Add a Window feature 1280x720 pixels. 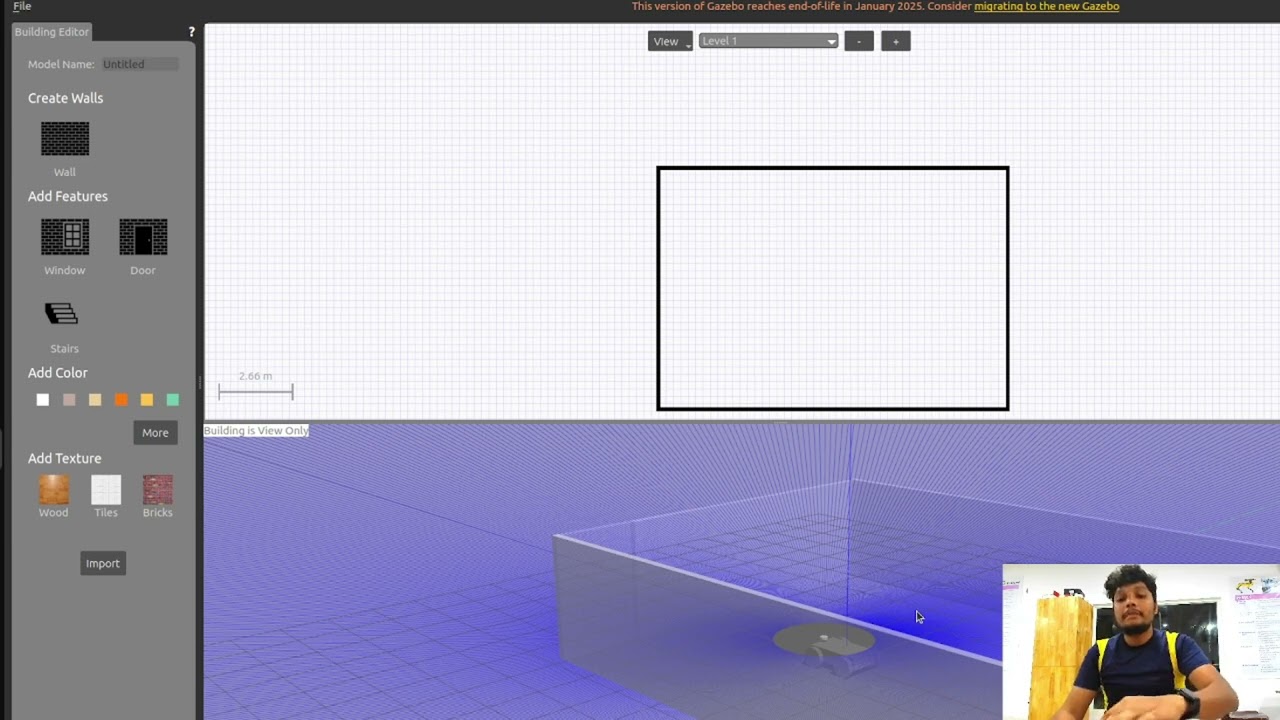point(65,237)
